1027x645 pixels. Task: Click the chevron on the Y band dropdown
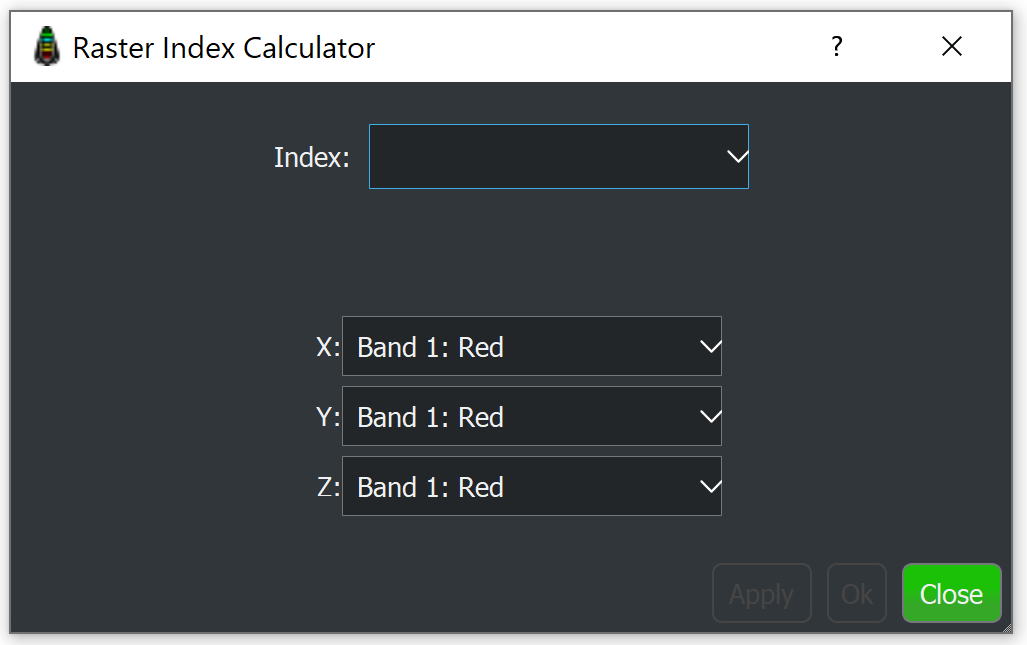point(710,417)
